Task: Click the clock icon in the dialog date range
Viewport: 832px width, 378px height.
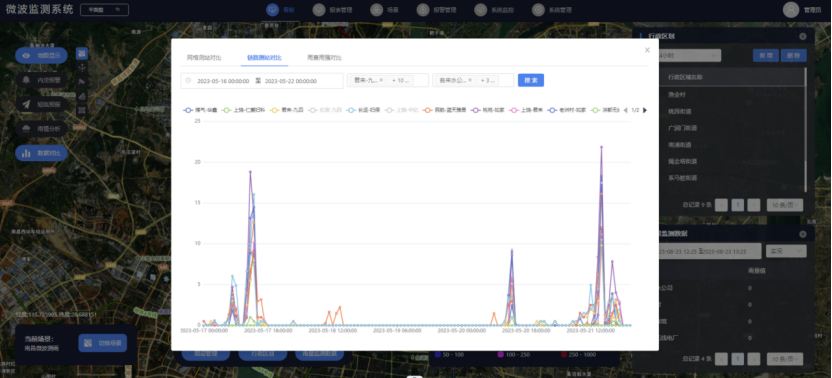Action: 188,81
